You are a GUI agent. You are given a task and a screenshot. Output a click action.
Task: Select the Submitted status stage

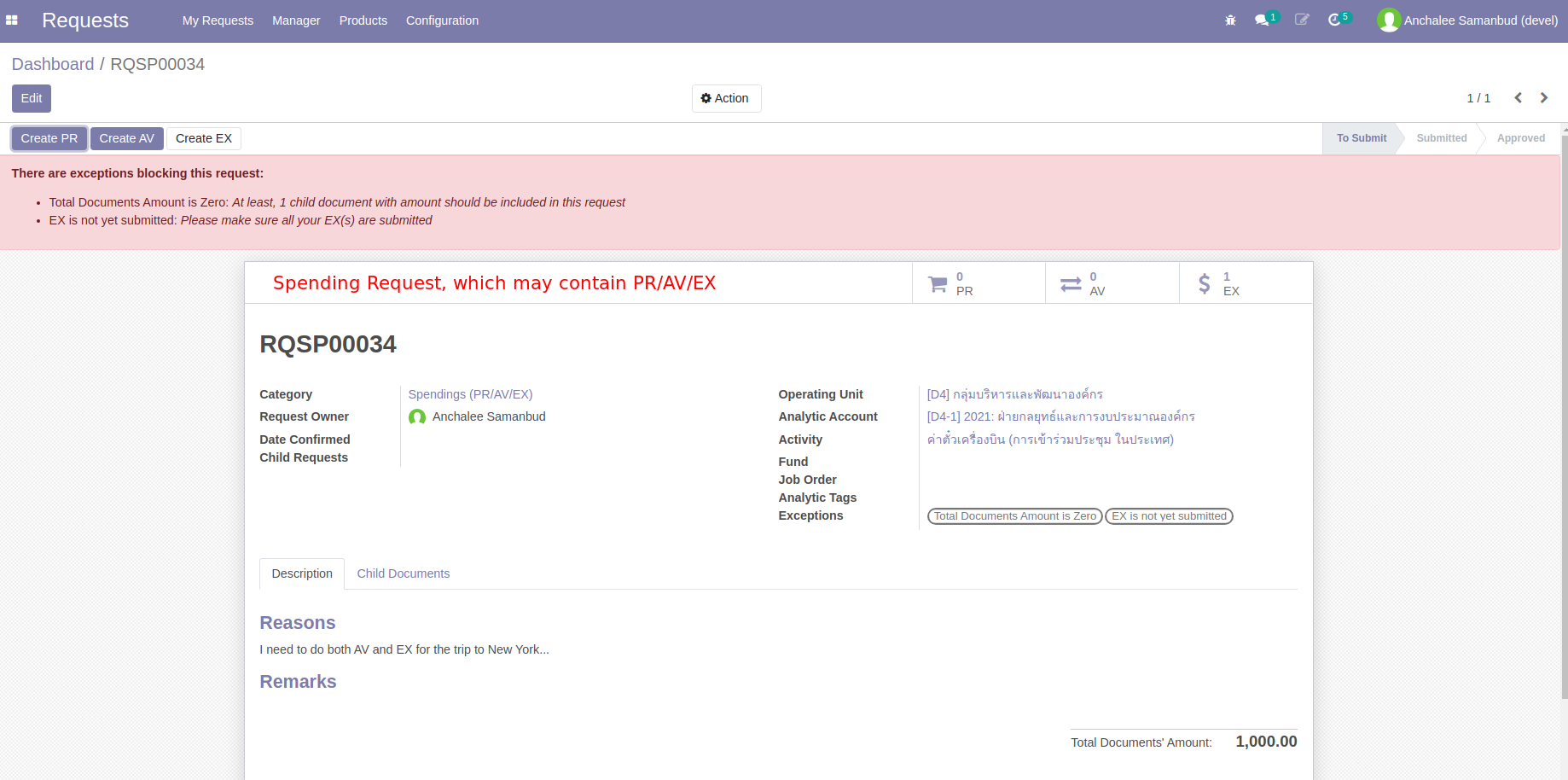(1441, 138)
